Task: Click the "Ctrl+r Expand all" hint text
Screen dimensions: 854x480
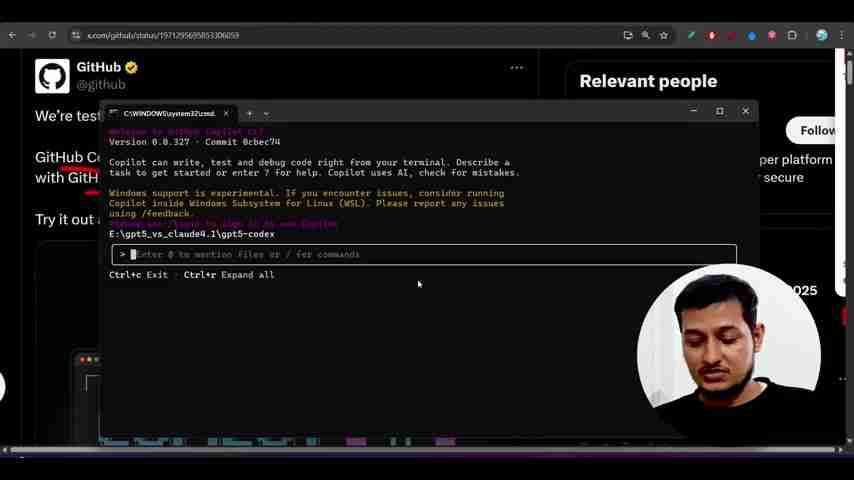Action: point(229,275)
